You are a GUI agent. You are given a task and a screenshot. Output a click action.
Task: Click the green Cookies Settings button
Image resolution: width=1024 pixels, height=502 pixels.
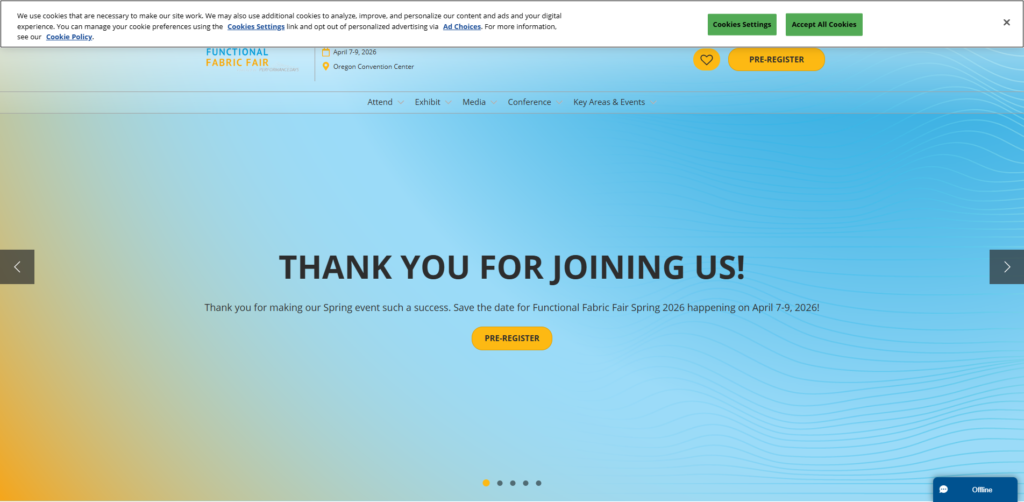pos(742,24)
